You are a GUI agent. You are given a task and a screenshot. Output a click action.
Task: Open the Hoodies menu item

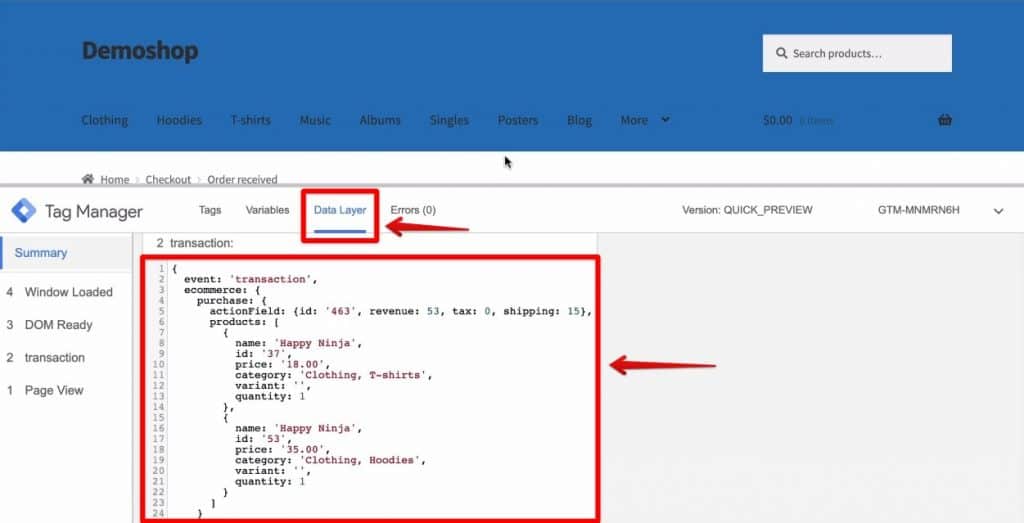pos(179,120)
